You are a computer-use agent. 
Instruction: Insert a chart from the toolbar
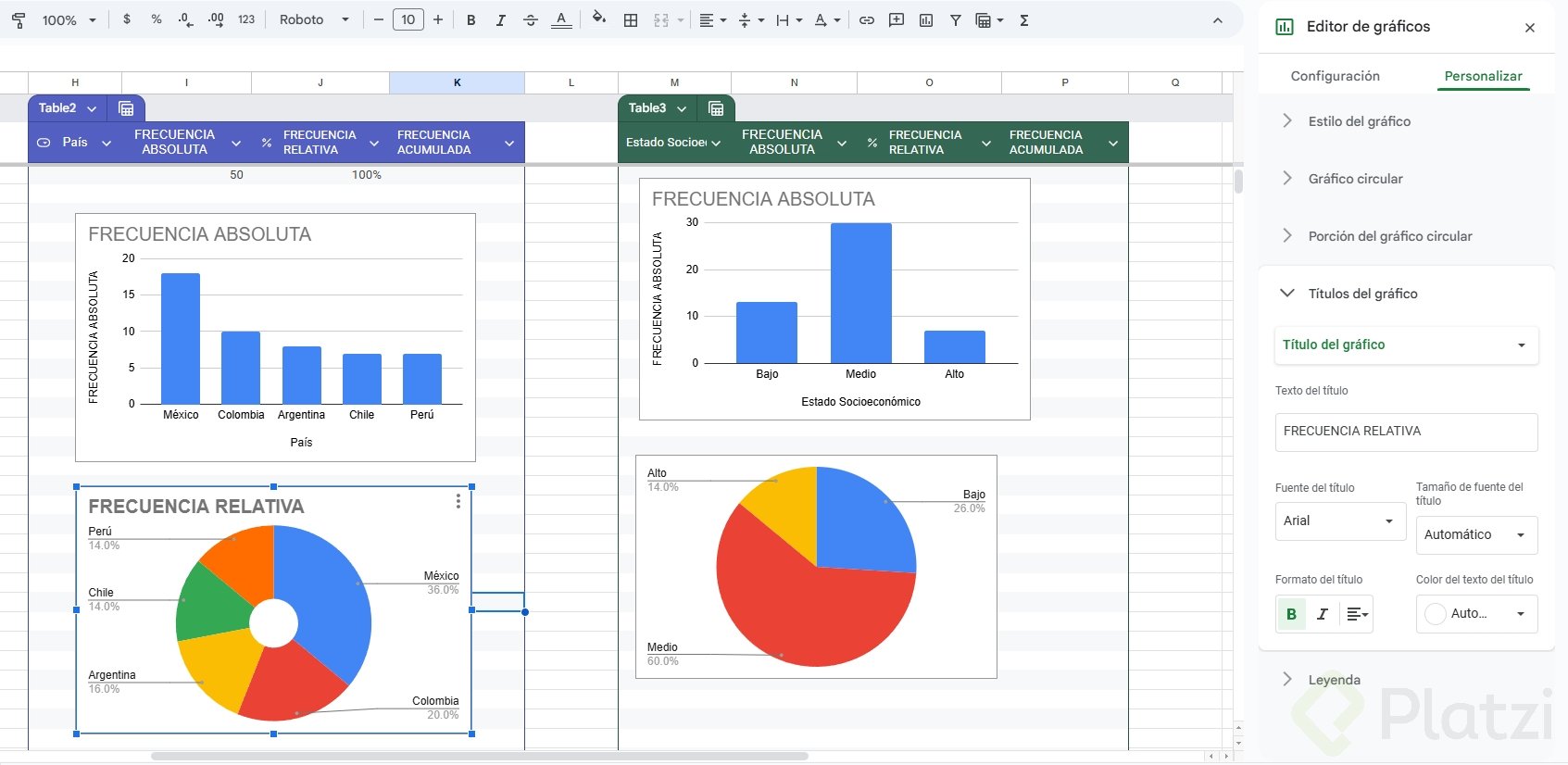tap(926, 19)
